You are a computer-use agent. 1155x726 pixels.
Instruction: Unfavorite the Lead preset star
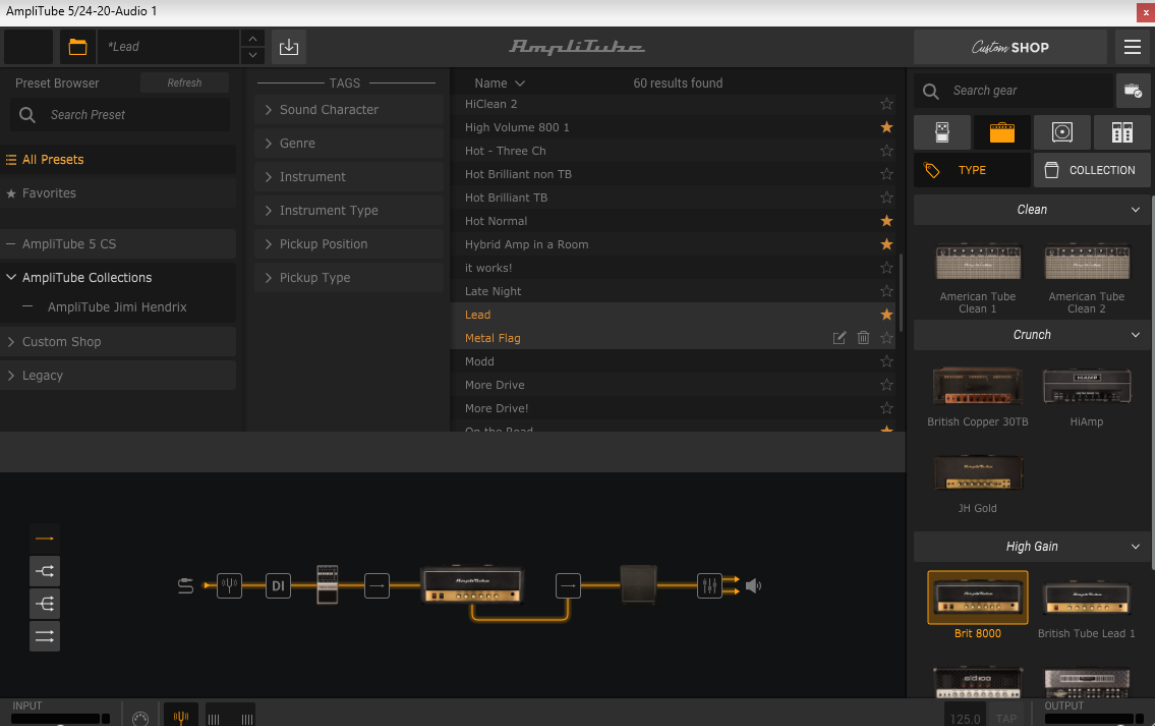point(887,314)
